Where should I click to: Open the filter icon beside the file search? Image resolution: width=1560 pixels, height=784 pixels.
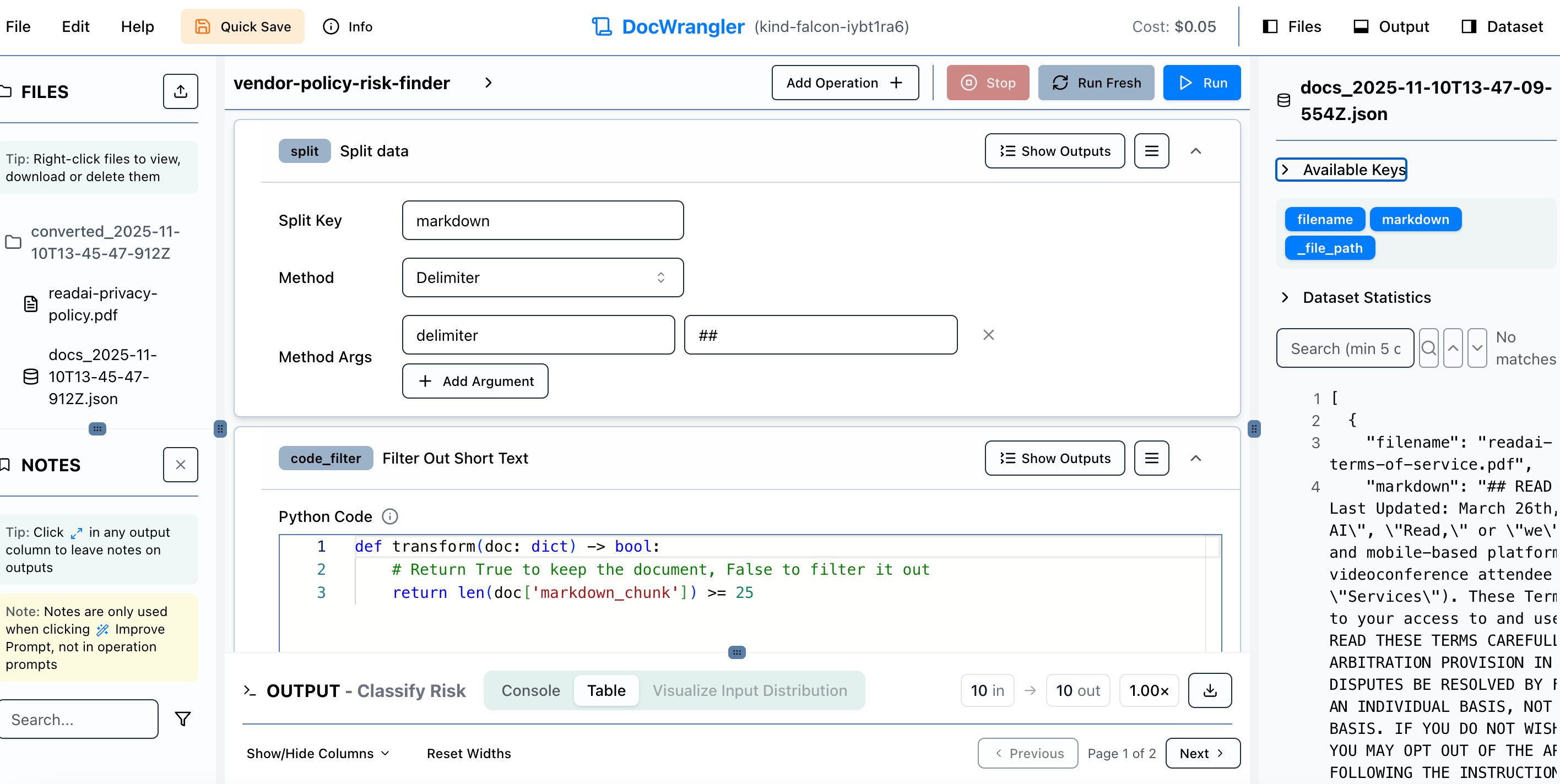pyautogui.click(x=182, y=718)
